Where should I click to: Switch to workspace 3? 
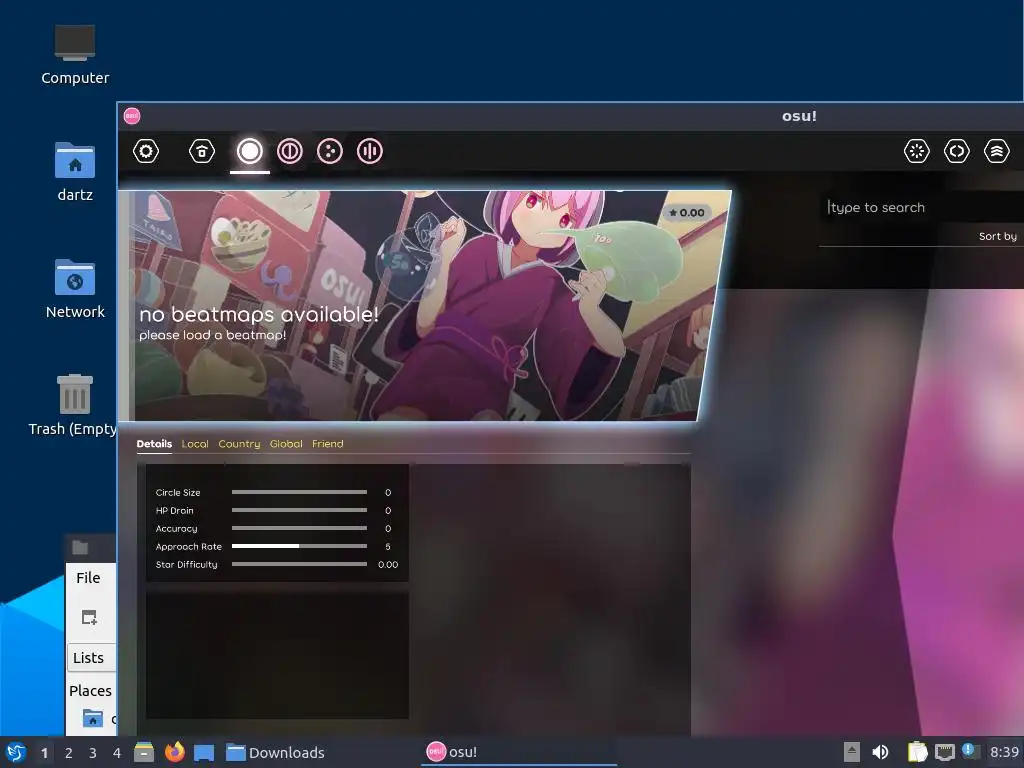click(x=93, y=753)
